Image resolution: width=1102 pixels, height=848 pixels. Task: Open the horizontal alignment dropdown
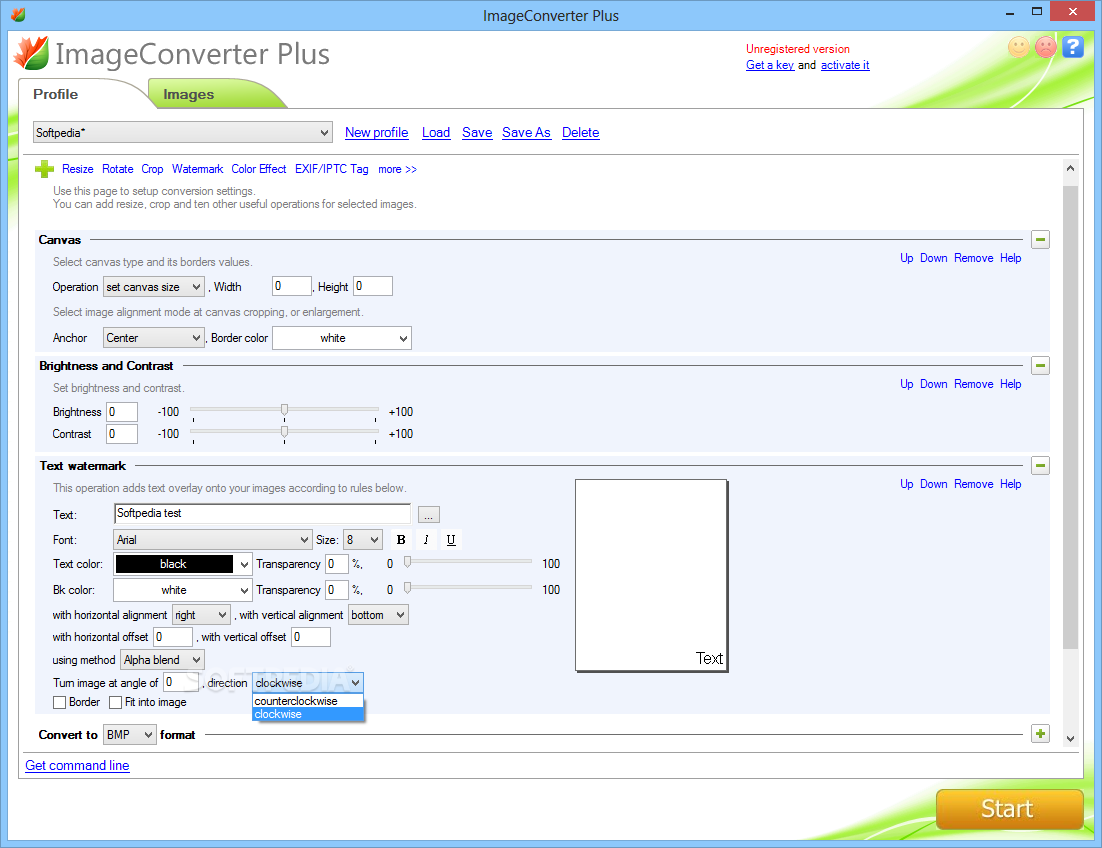202,615
